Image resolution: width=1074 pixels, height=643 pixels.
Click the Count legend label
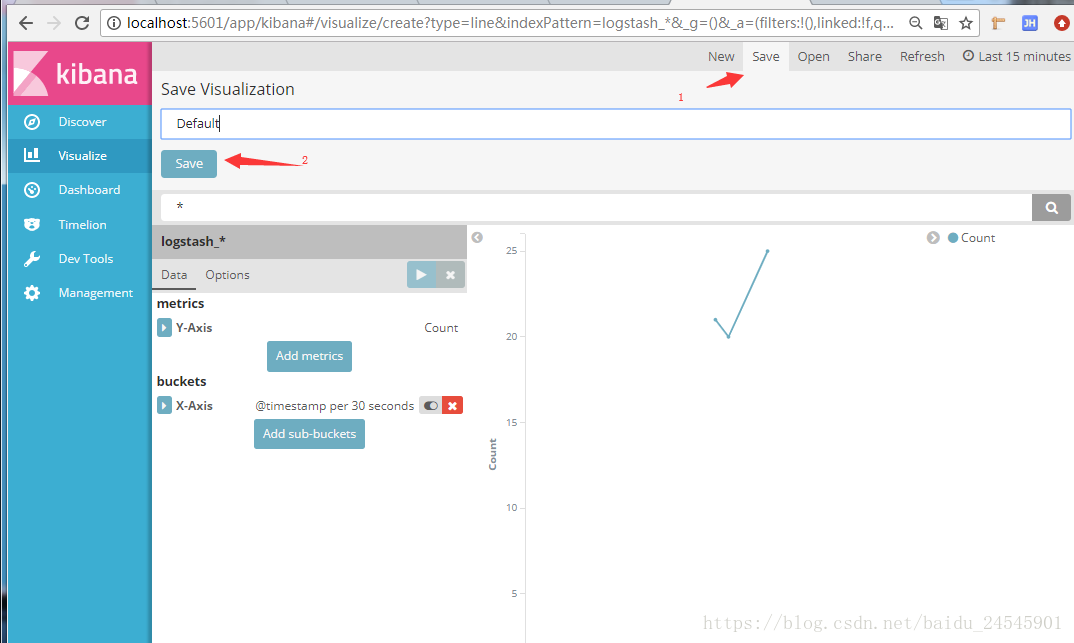point(977,238)
